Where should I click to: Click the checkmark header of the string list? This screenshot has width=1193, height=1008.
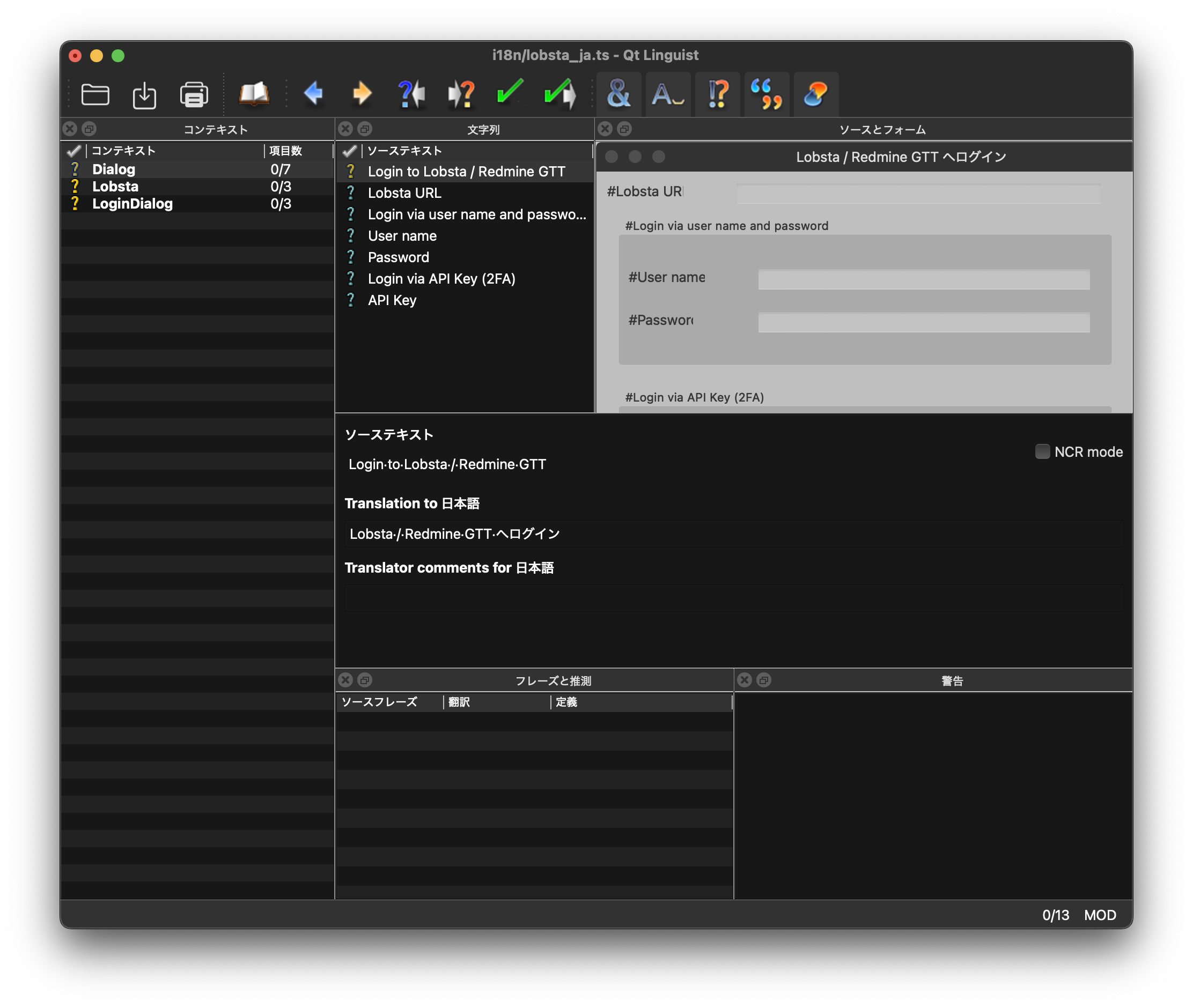350,151
